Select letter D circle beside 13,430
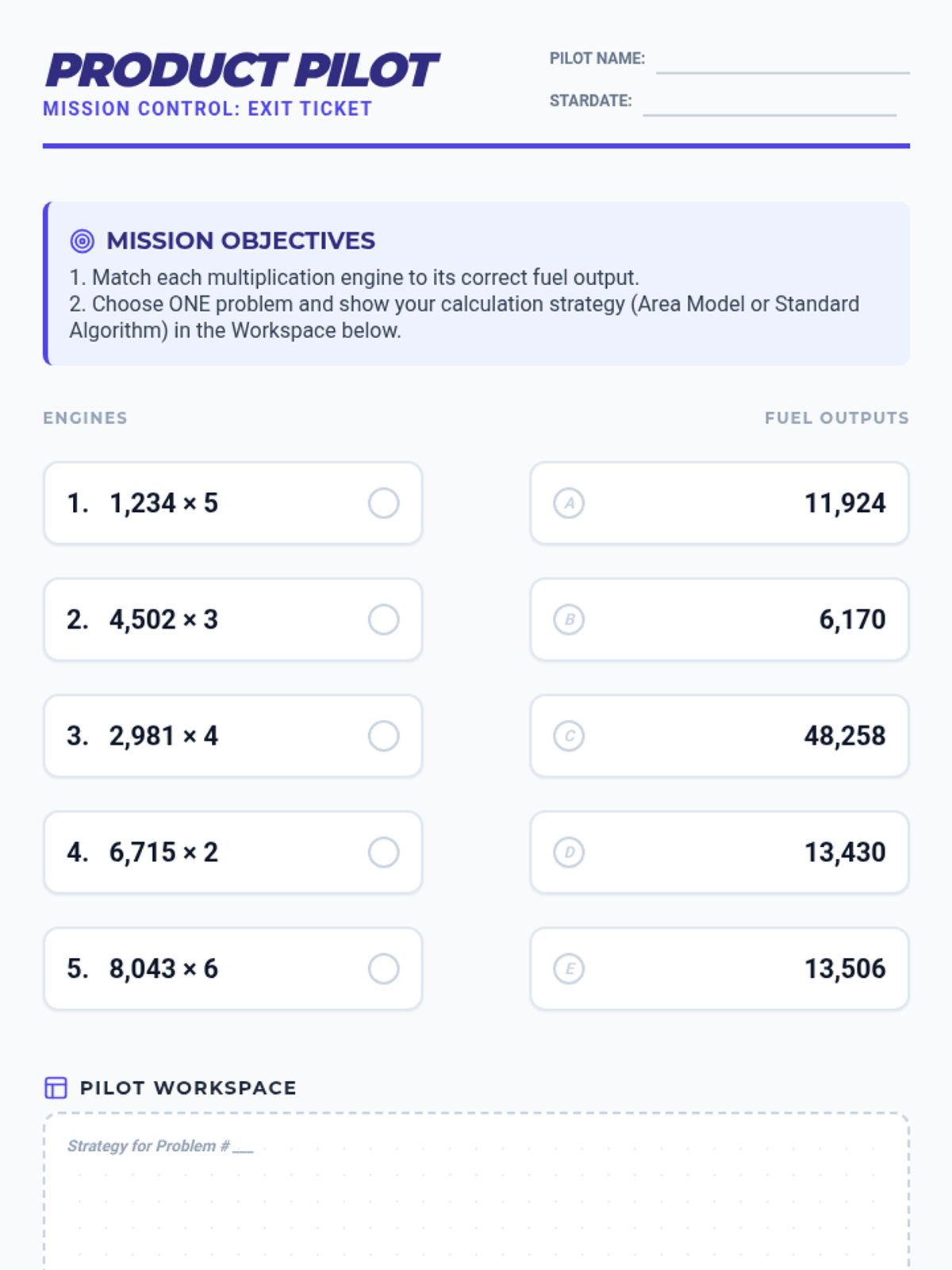952x1270 pixels. (x=569, y=852)
